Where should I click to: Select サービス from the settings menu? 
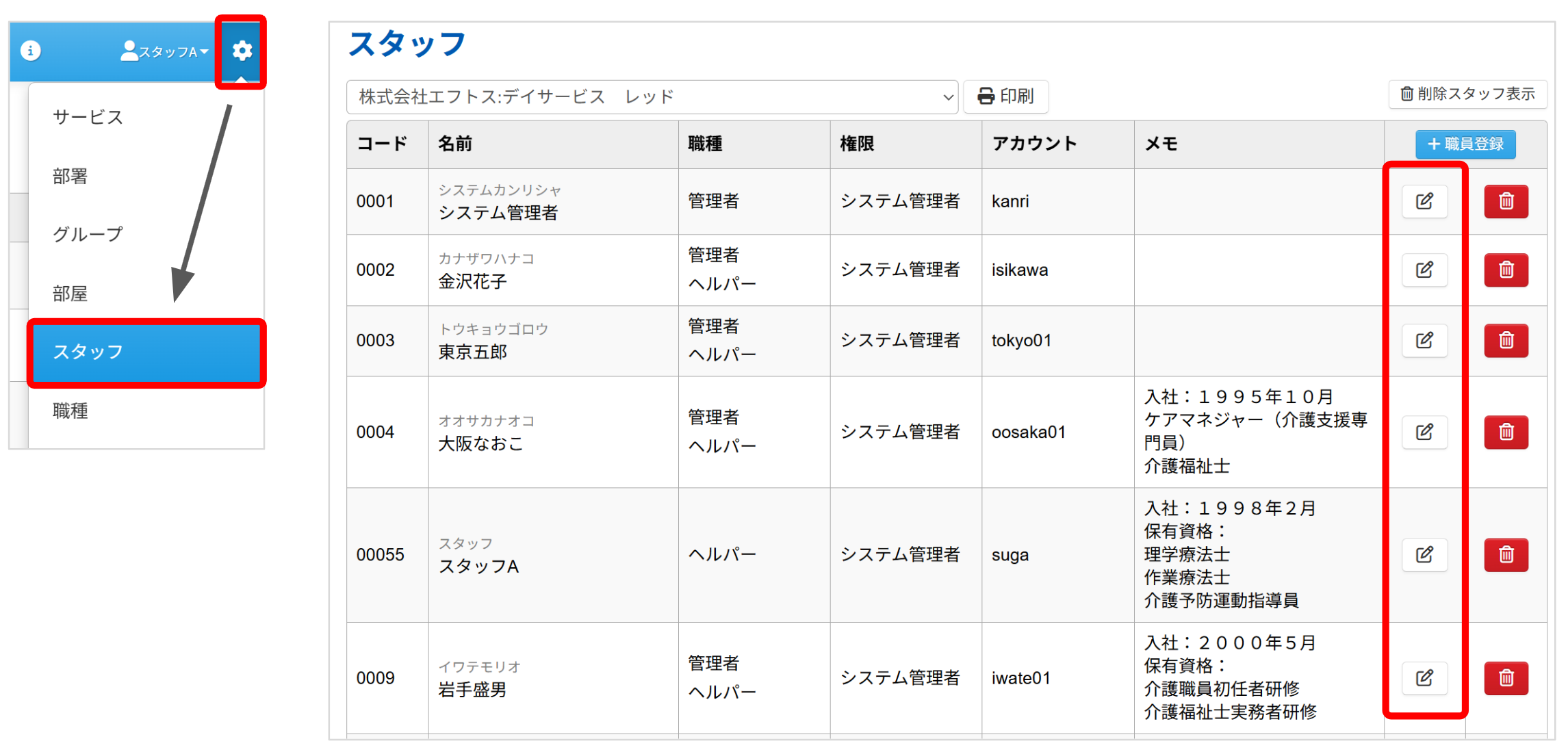tap(88, 118)
